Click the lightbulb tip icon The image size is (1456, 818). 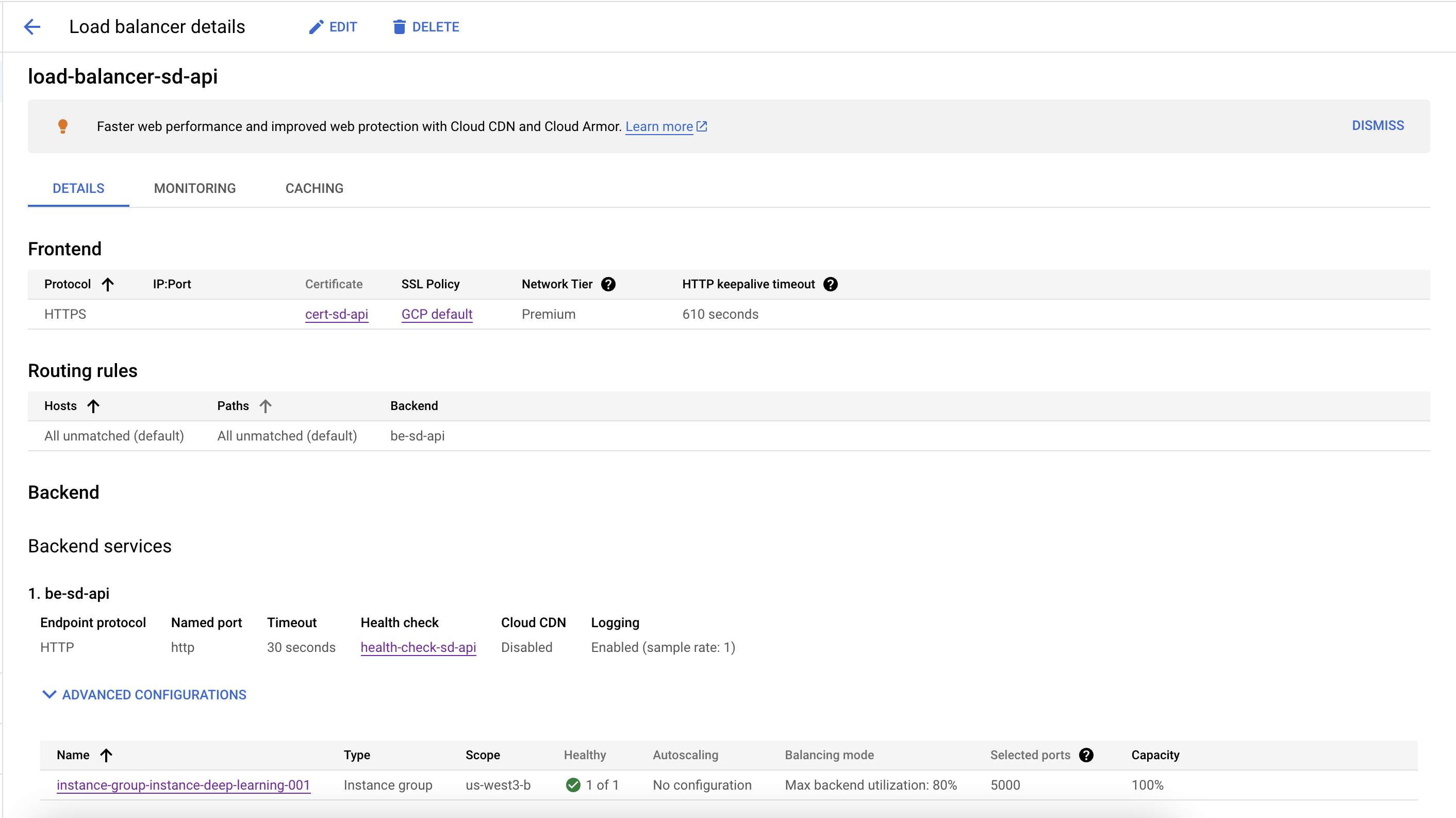tap(63, 126)
